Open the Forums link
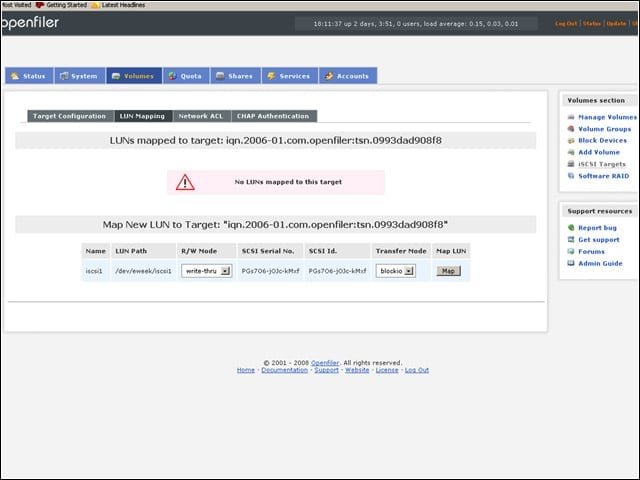 pyautogui.click(x=591, y=251)
